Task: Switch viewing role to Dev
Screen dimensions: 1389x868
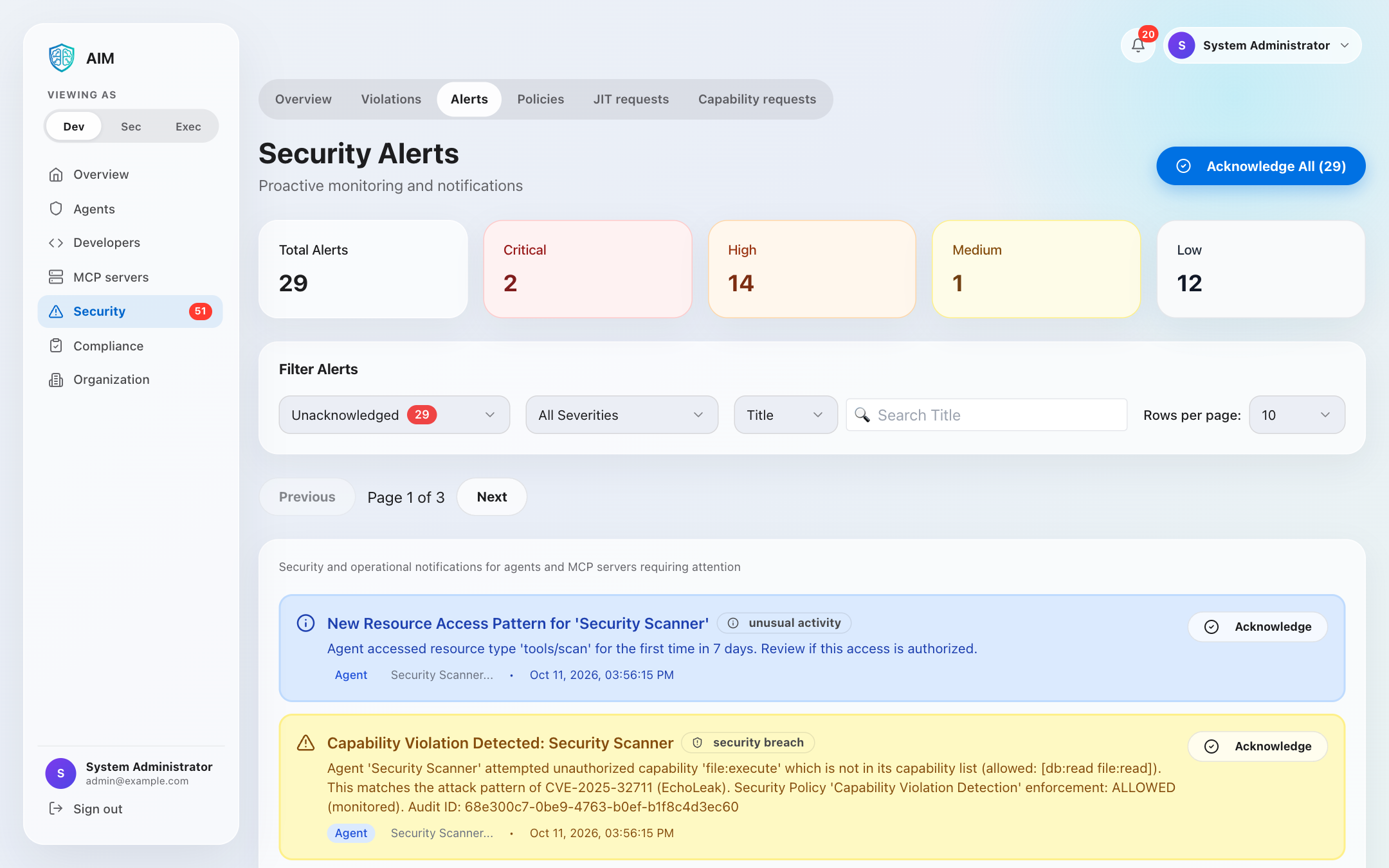Action: pos(74,126)
